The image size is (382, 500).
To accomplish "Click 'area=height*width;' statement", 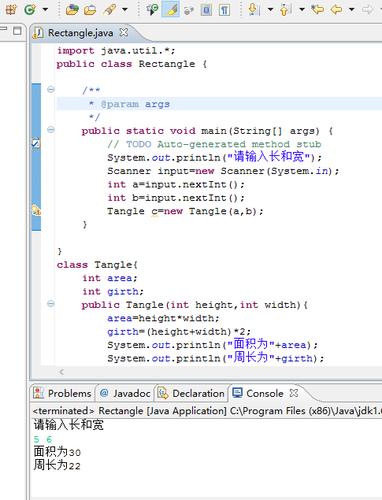I will (x=163, y=318).
